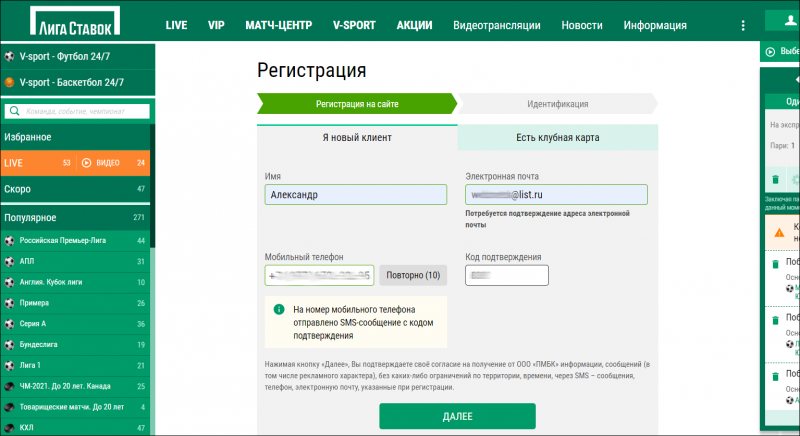
Task: Click the user profile icon
Action: pos(790,20)
